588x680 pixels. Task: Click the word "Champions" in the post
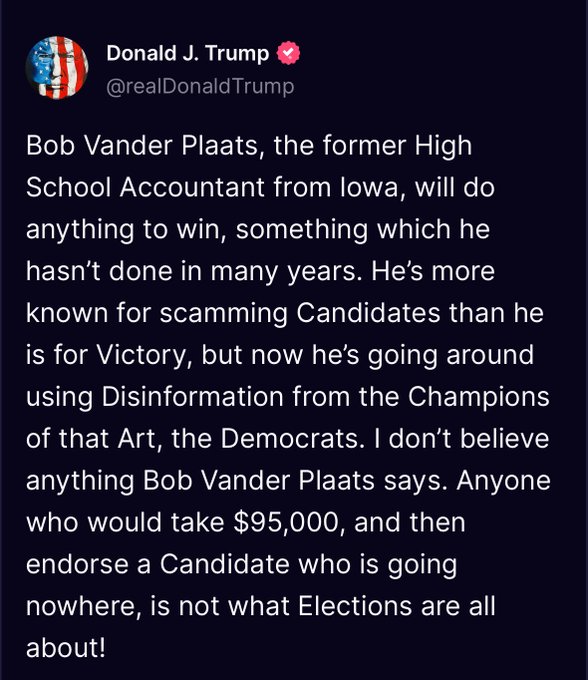click(479, 397)
